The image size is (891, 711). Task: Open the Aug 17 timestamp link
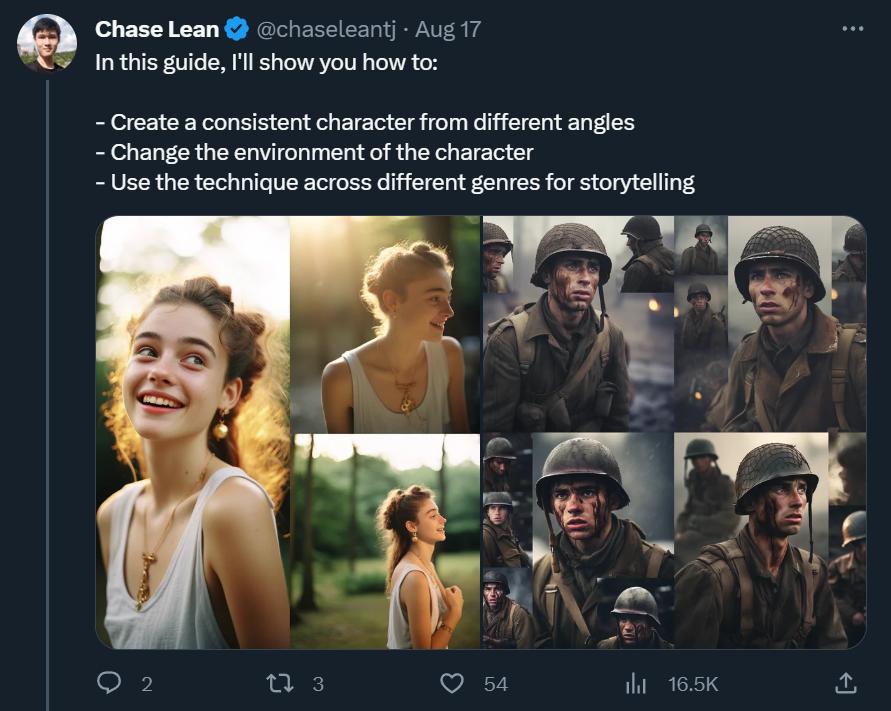448,30
